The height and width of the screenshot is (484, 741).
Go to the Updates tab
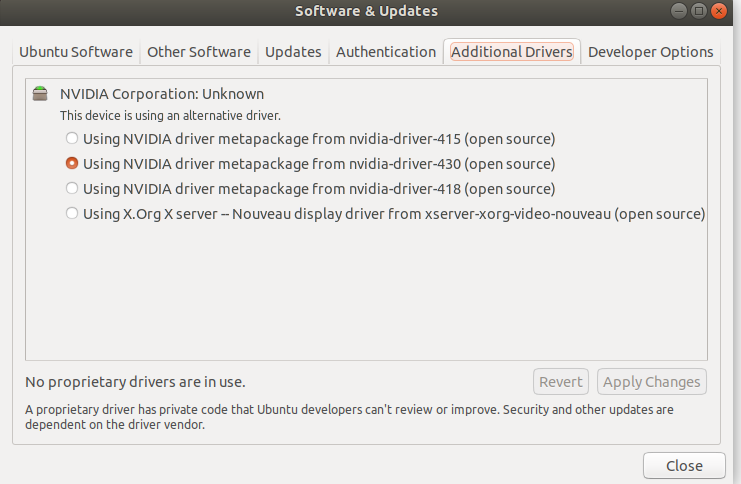(x=293, y=52)
